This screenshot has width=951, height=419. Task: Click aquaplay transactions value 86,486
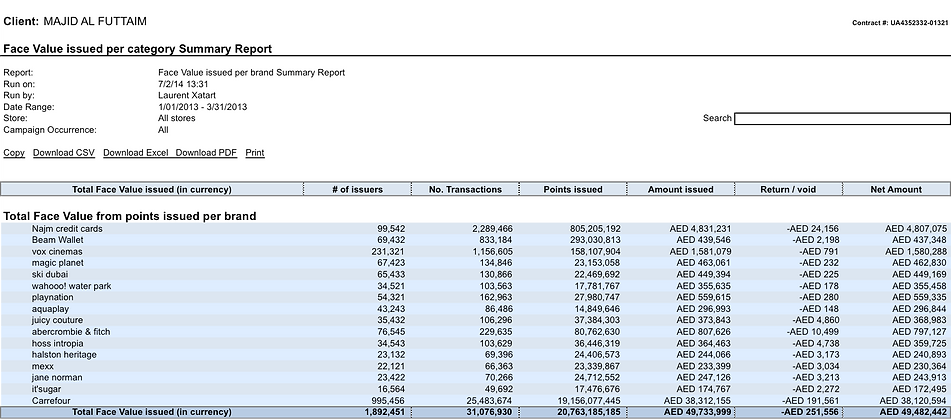497,309
